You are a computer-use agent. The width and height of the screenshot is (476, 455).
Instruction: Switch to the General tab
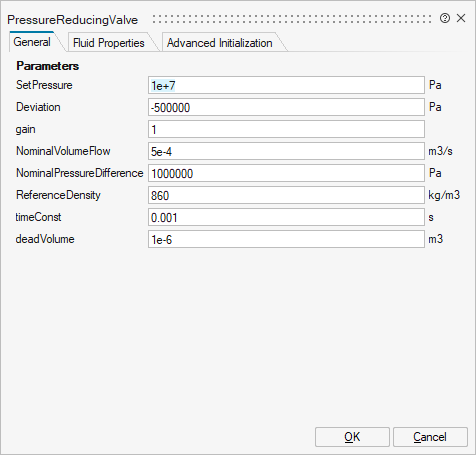32,42
